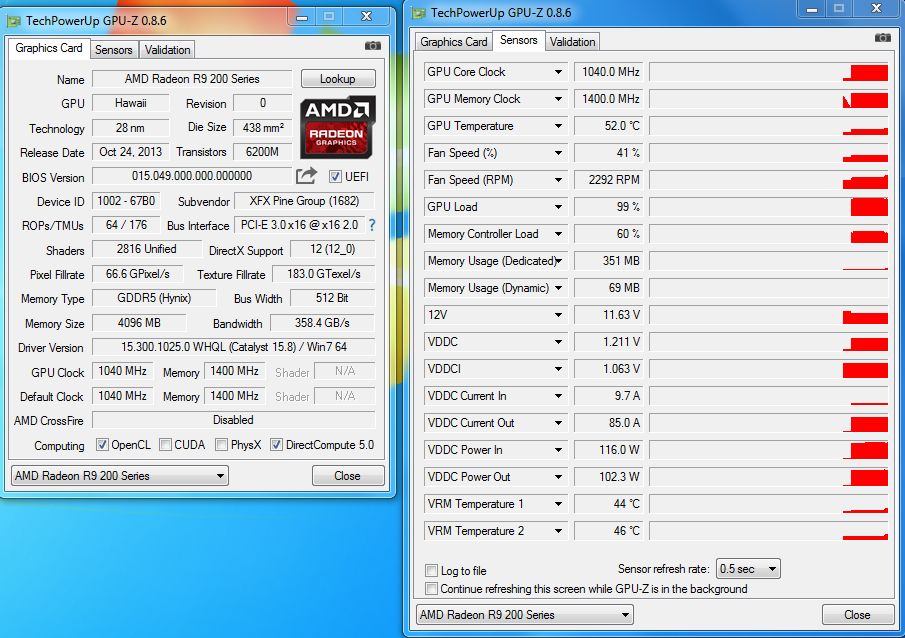Click the VDDC Power In value 116.0 W
The image size is (905, 638).
click(608, 450)
